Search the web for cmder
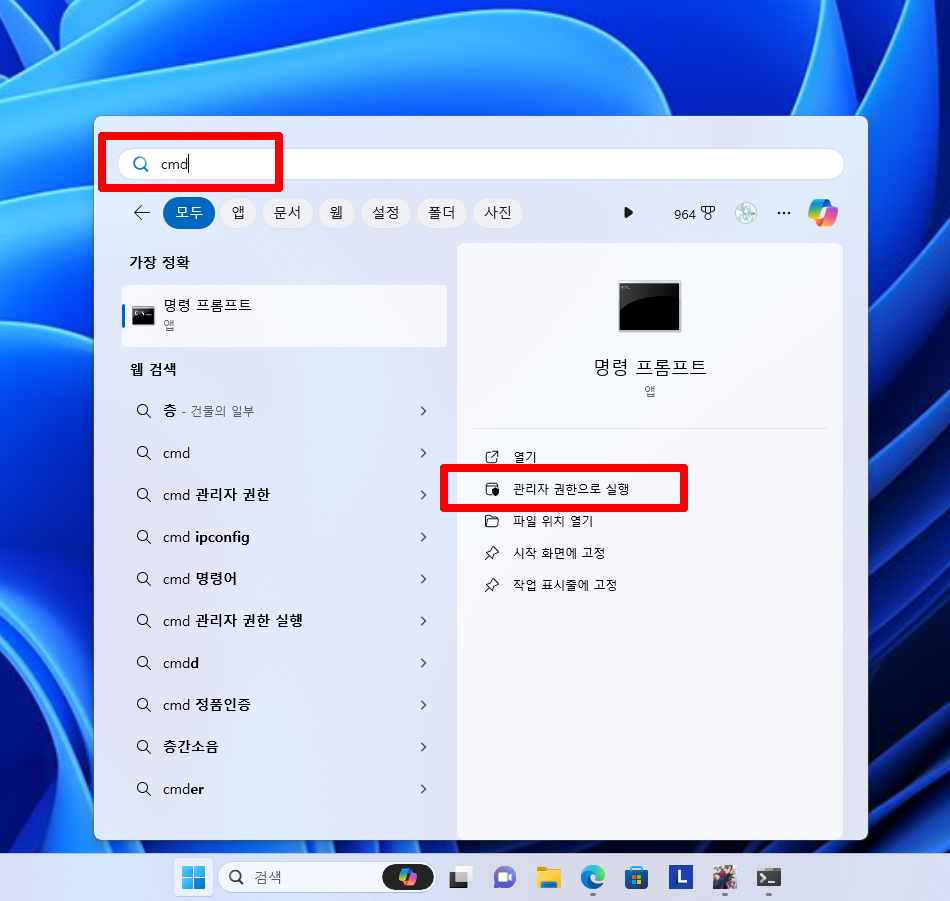 point(183,789)
